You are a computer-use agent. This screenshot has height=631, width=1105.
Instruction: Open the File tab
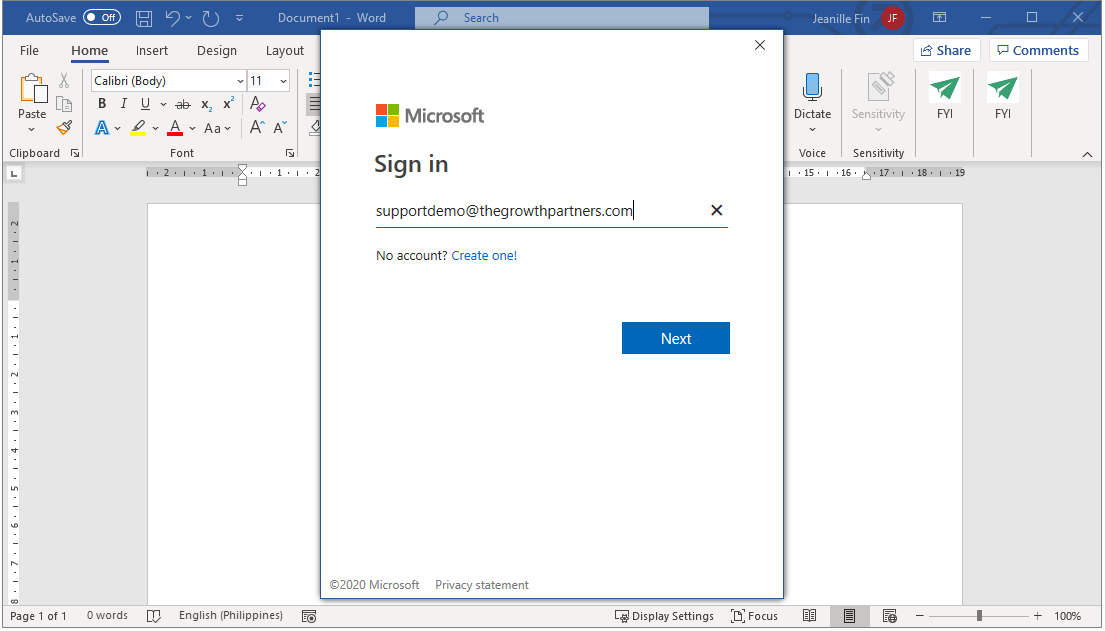click(x=29, y=51)
